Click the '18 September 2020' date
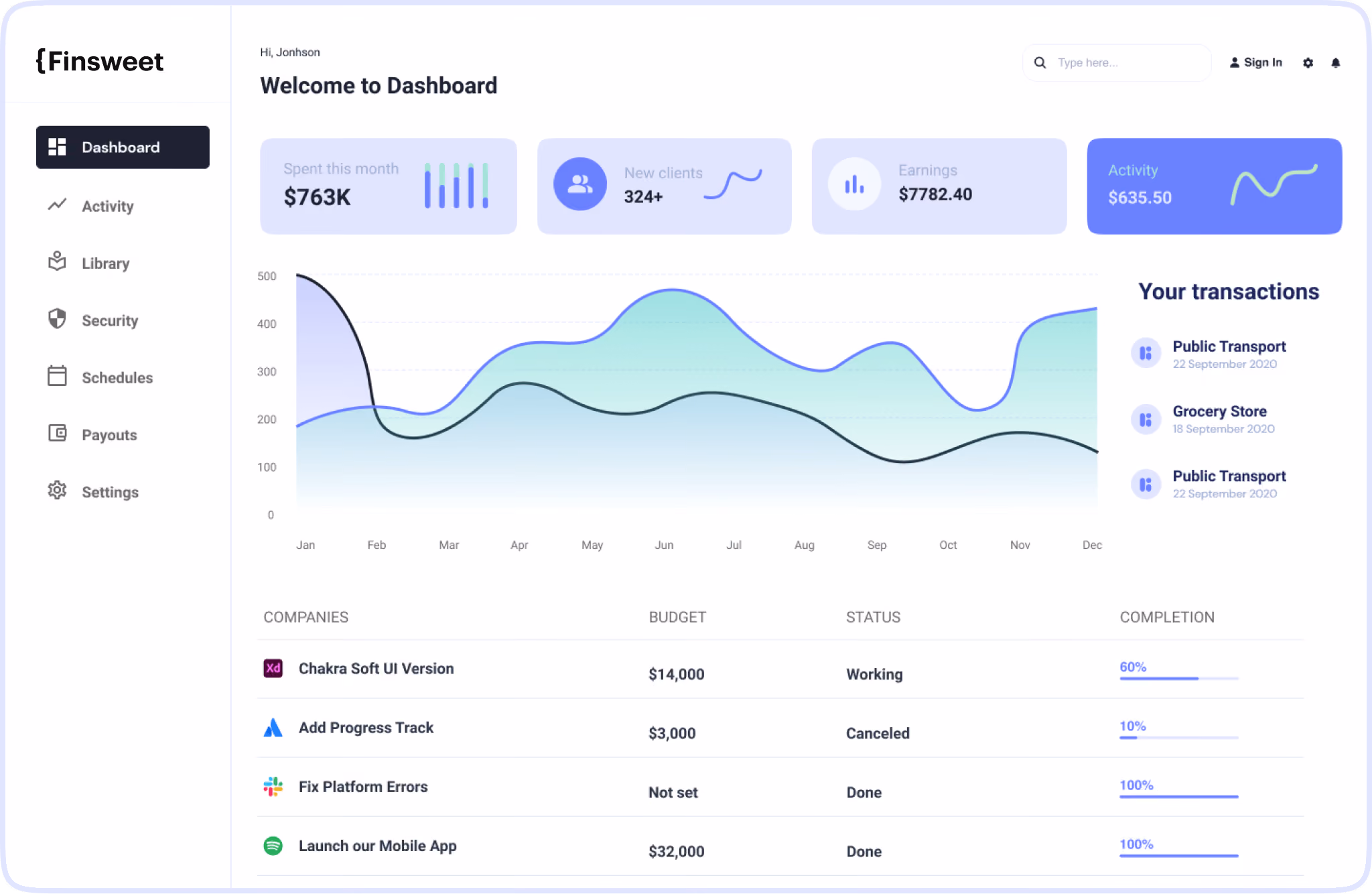The height and width of the screenshot is (894, 1372). [1223, 429]
